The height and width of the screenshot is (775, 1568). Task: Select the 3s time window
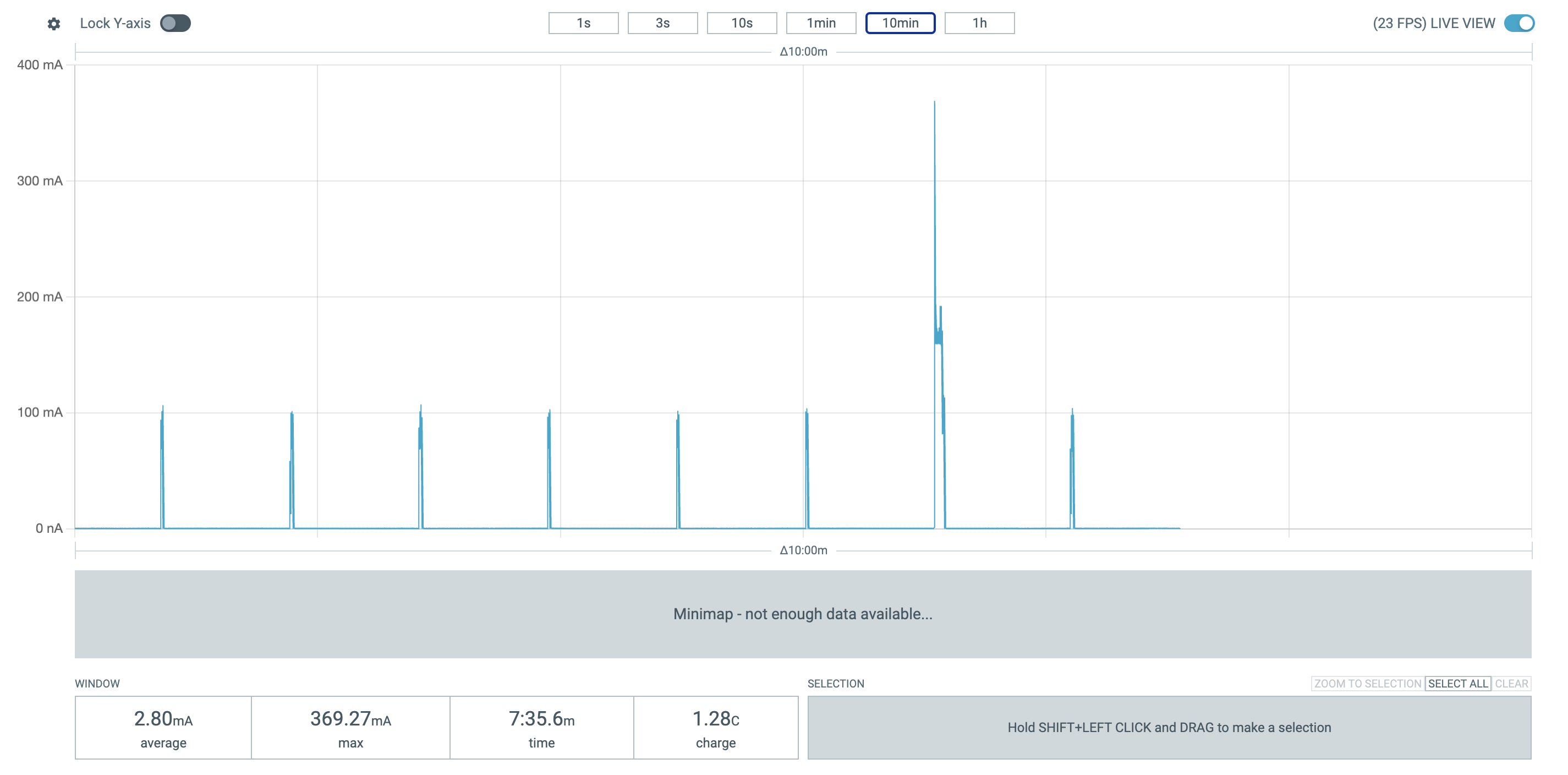pyautogui.click(x=662, y=23)
